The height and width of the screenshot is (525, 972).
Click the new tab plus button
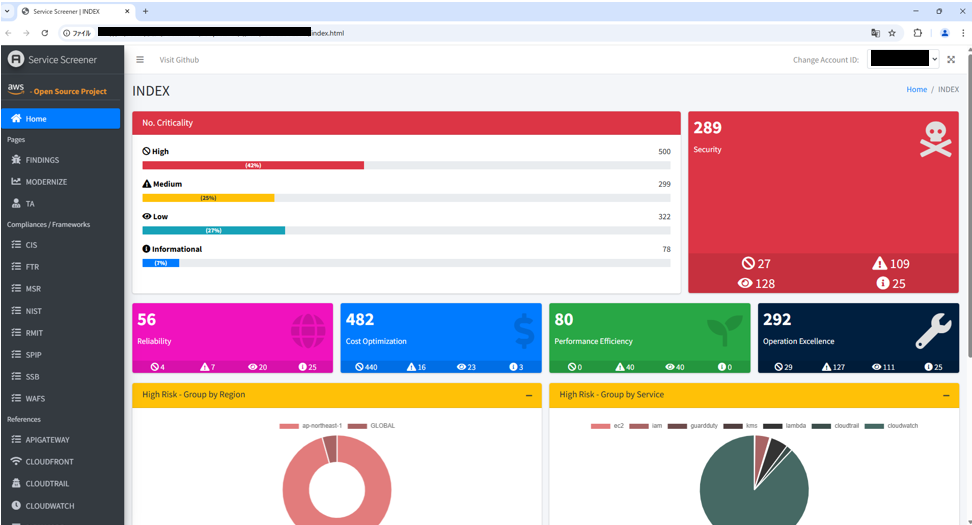click(146, 11)
